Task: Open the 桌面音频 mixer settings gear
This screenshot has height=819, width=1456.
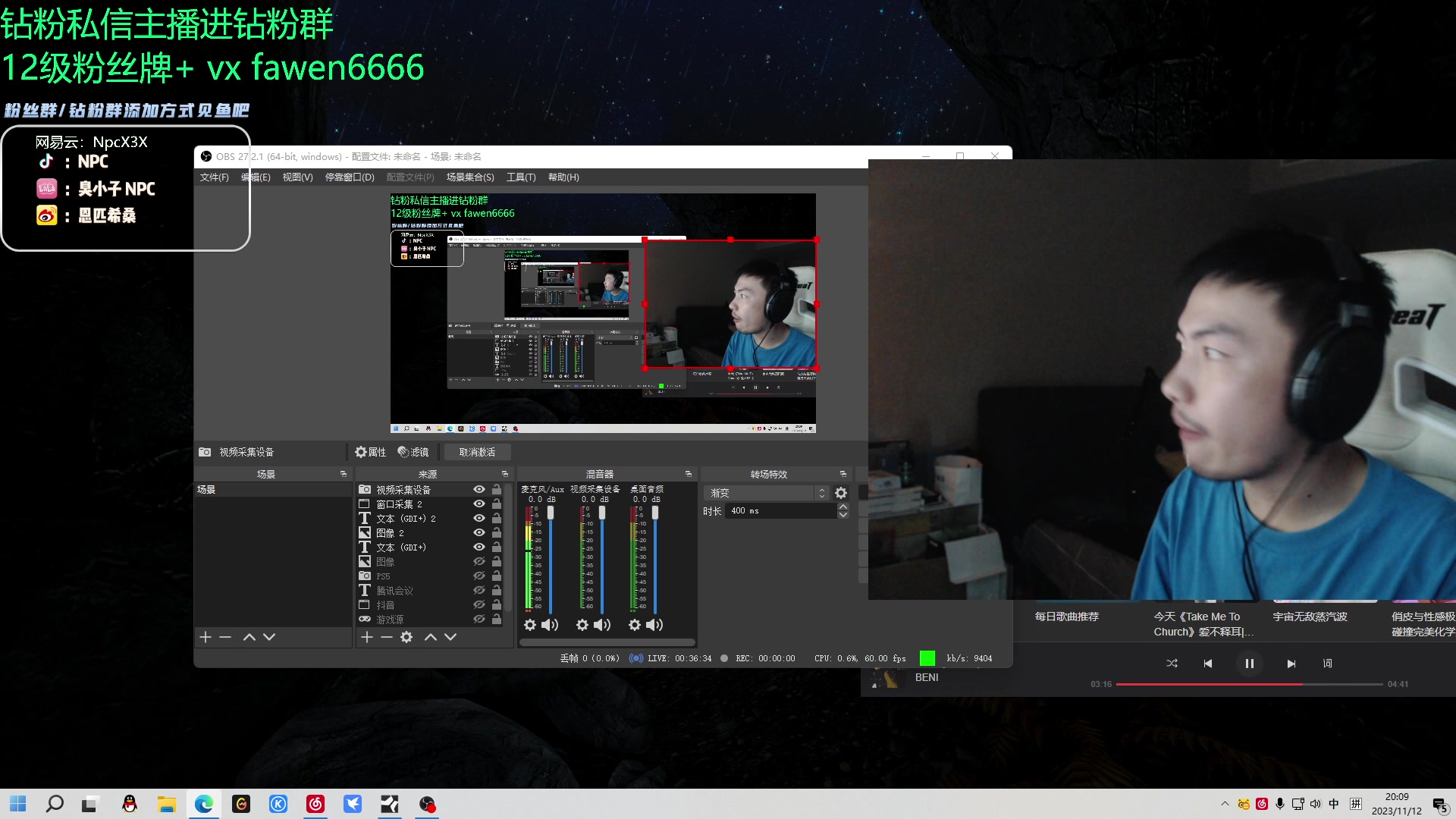Action: 635,625
